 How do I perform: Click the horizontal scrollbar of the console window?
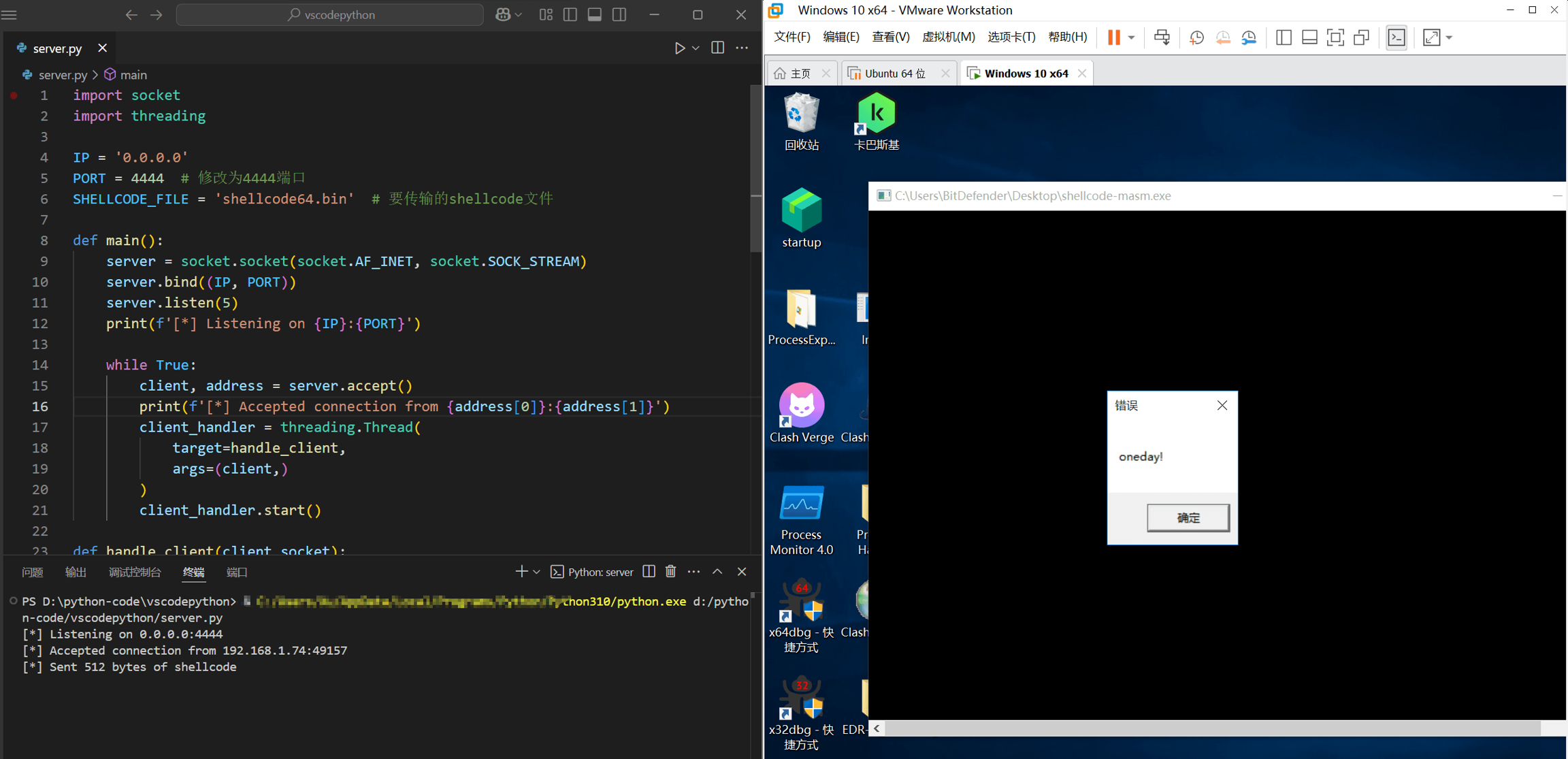click(x=1211, y=728)
